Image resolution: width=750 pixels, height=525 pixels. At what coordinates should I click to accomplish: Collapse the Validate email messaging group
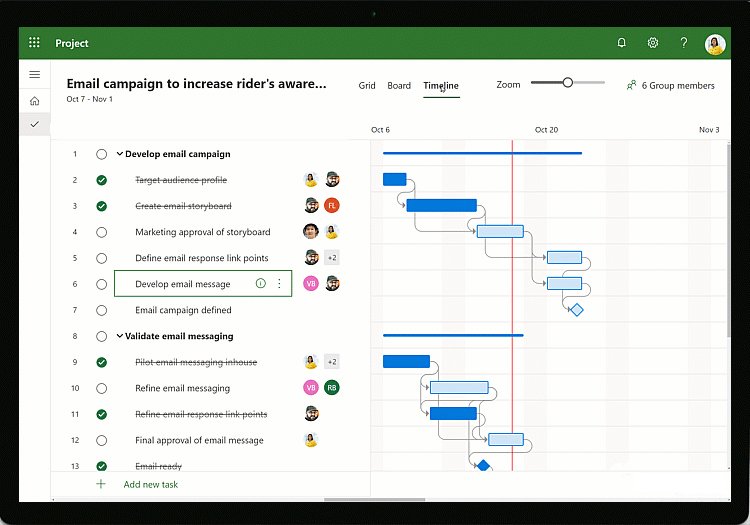click(x=120, y=336)
